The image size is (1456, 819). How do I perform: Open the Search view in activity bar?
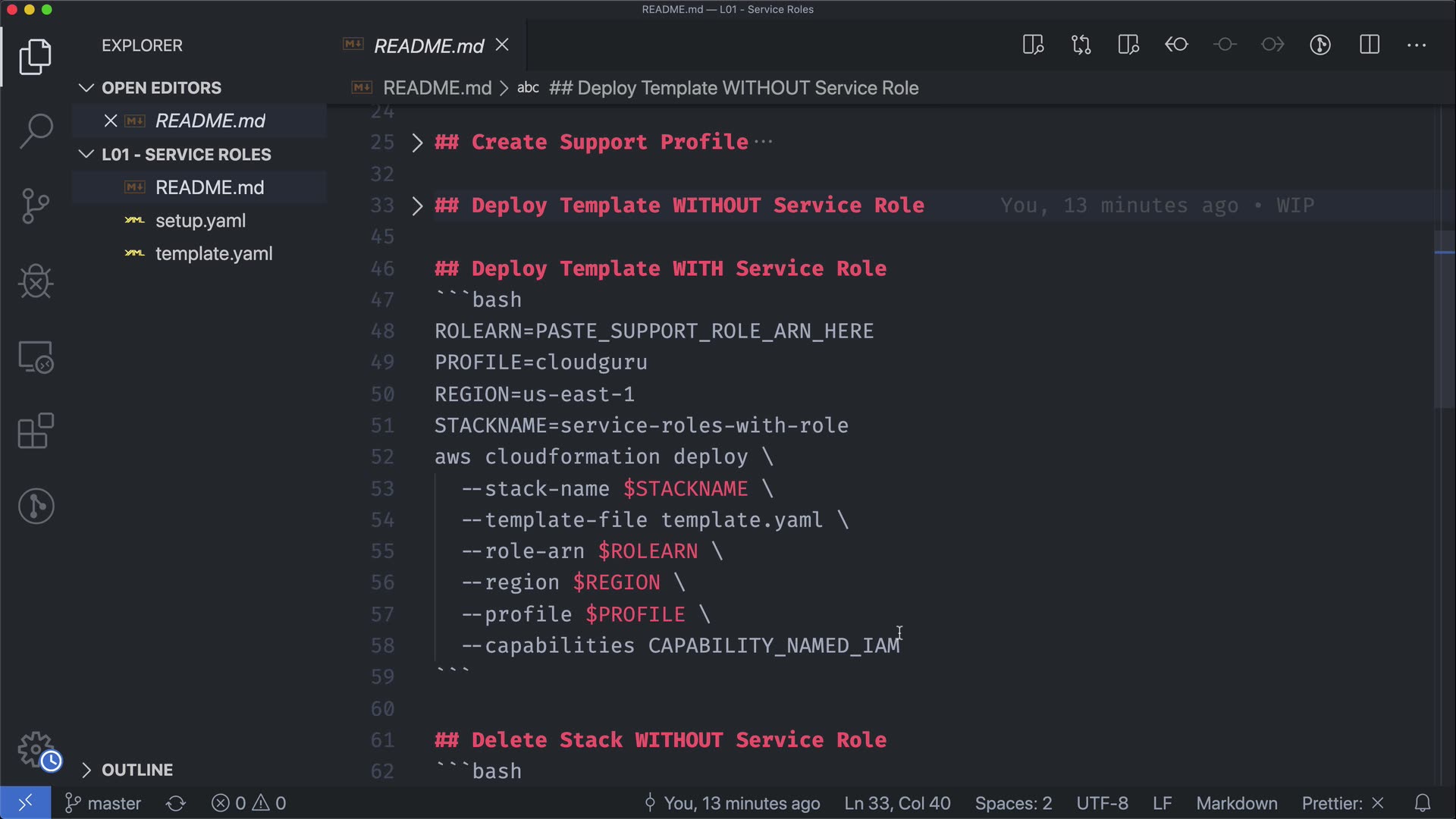(x=36, y=131)
